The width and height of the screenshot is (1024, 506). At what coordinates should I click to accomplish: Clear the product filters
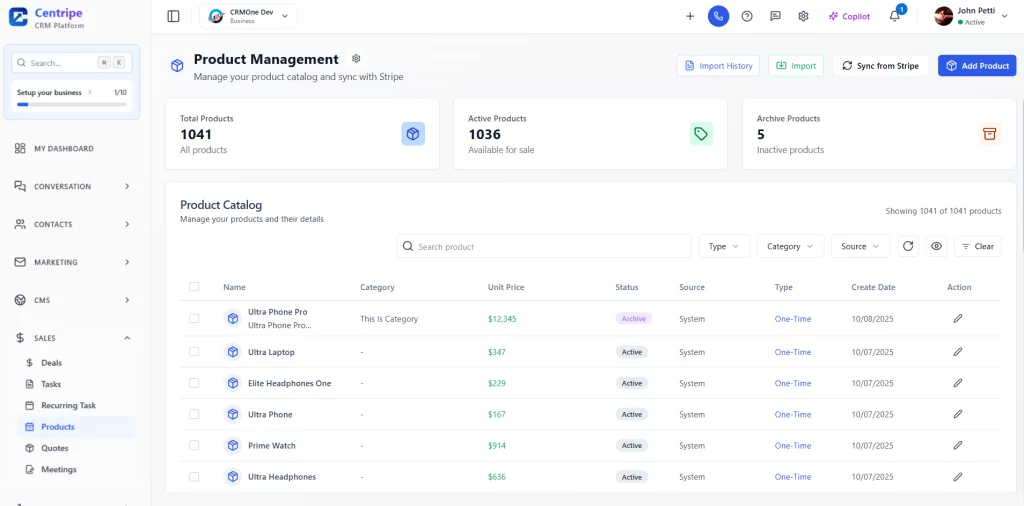tap(978, 246)
